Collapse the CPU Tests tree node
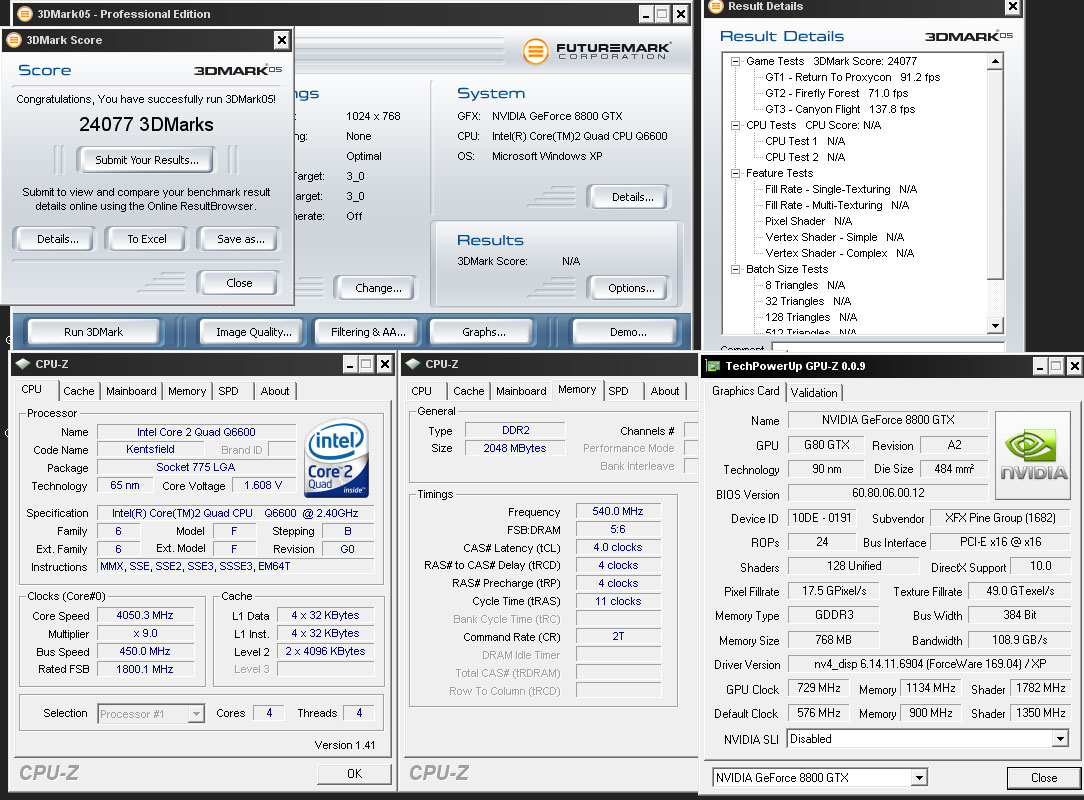 click(736, 125)
